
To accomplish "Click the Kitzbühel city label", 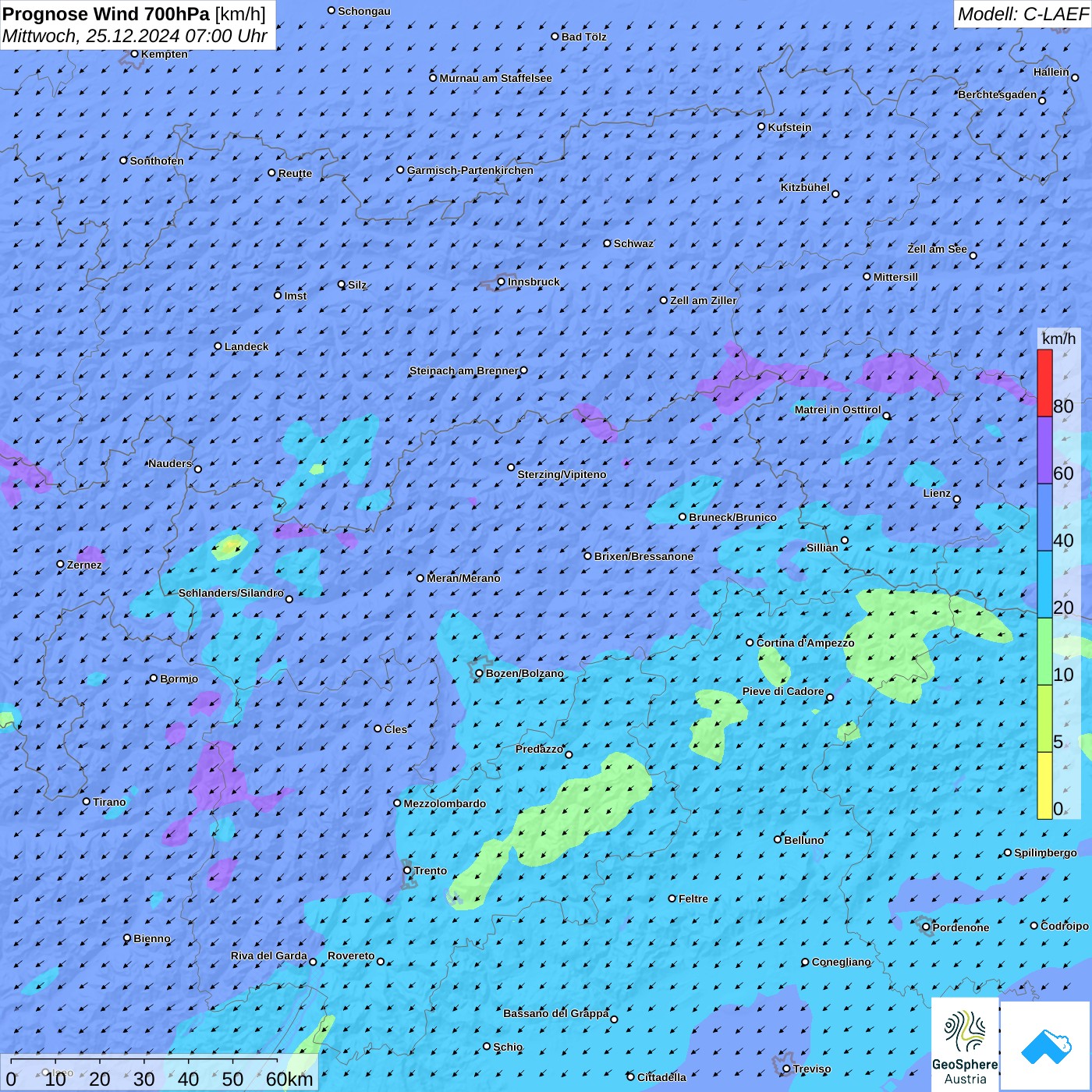I will click(x=805, y=187).
